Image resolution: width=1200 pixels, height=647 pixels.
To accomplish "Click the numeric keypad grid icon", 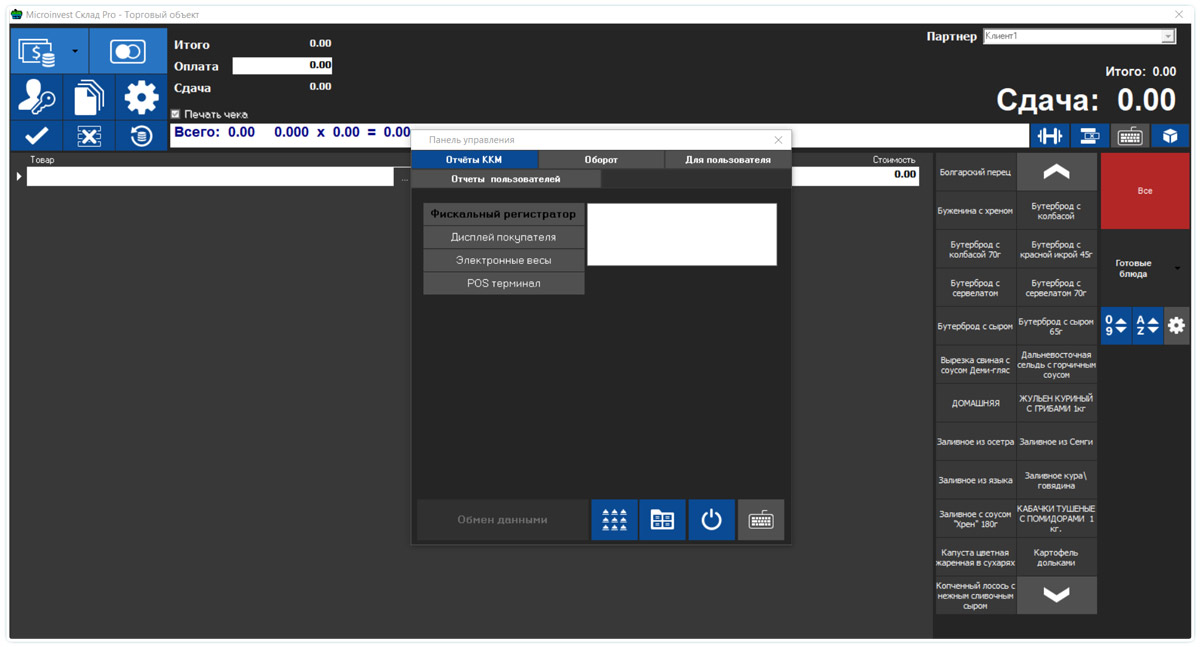I will (614, 520).
